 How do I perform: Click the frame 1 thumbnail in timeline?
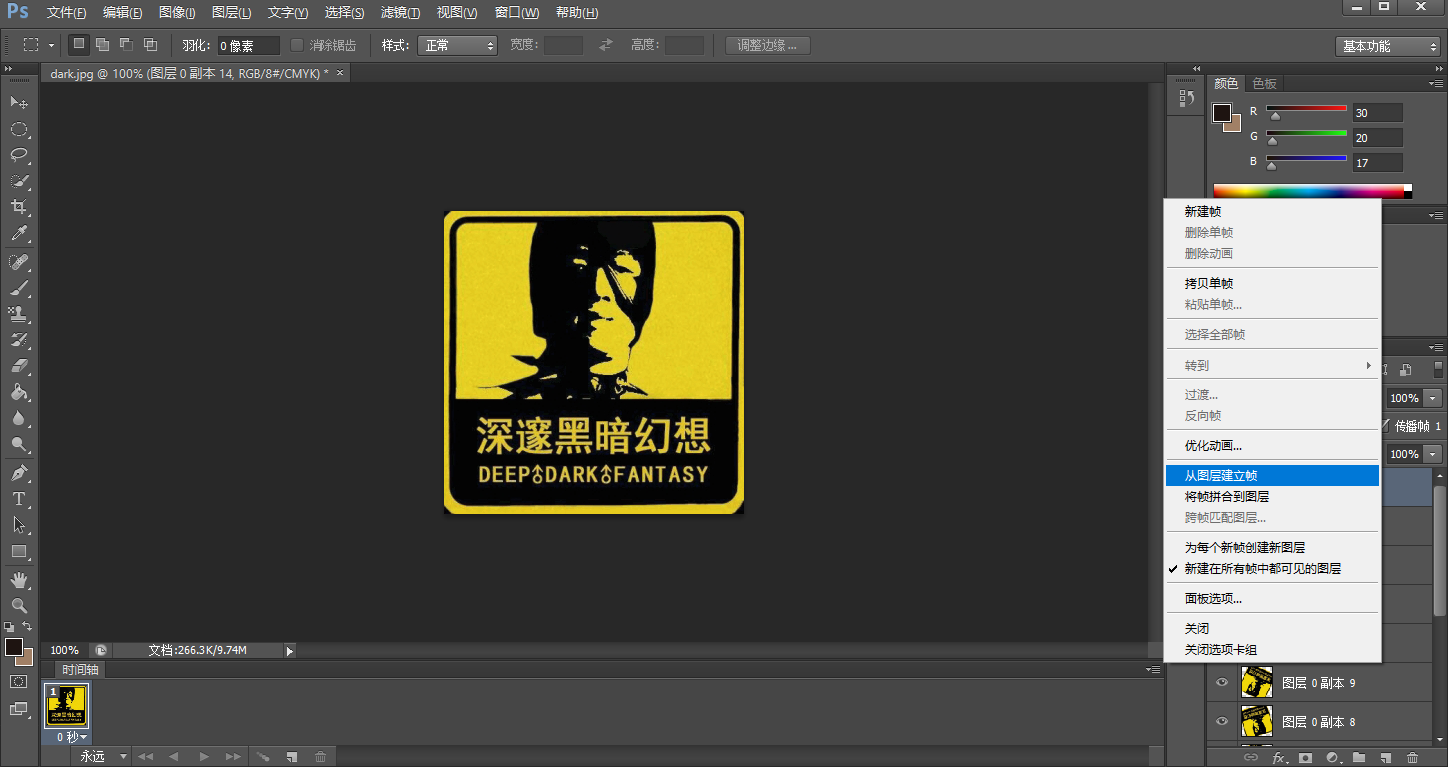point(67,706)
